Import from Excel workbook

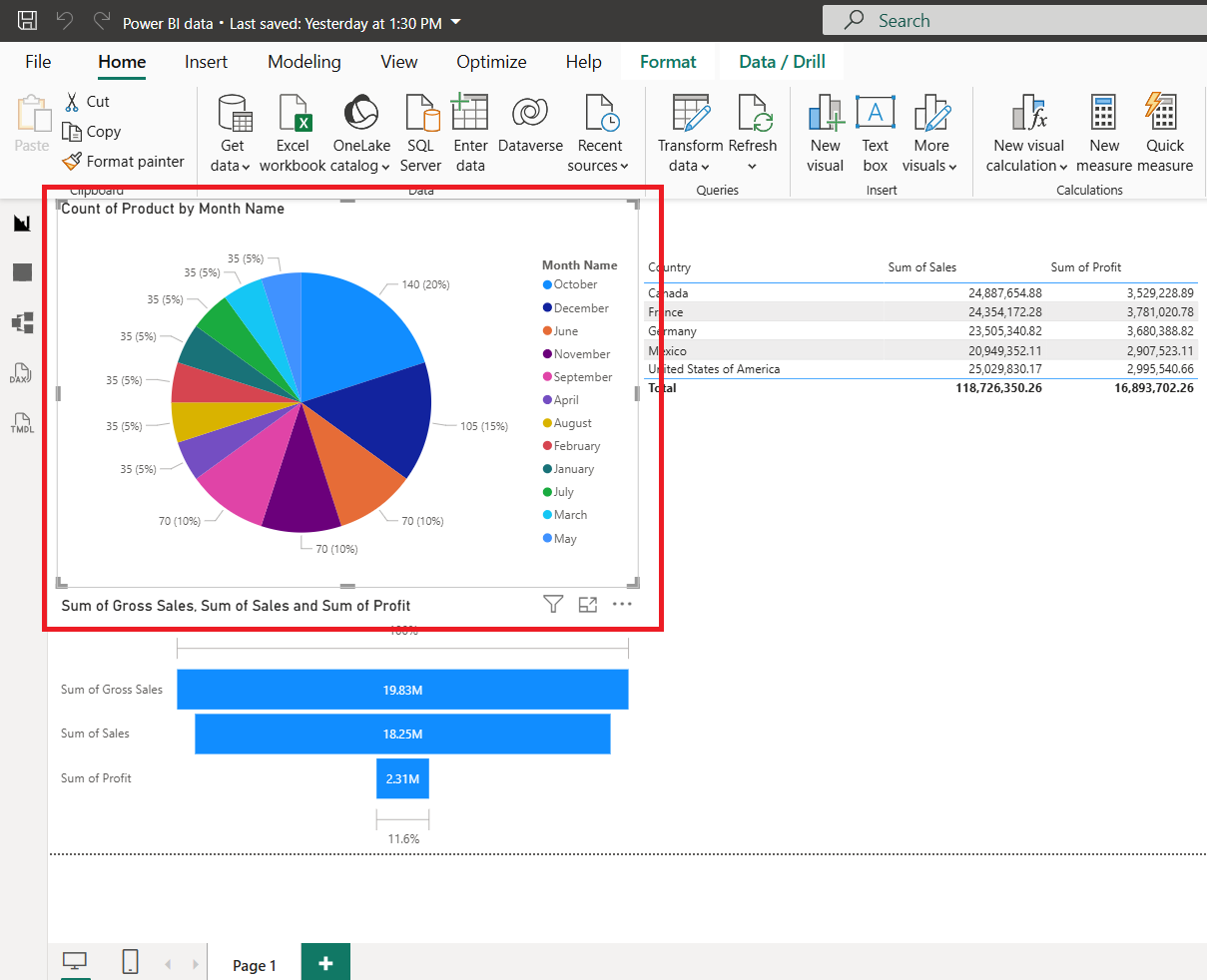point(293,134)
